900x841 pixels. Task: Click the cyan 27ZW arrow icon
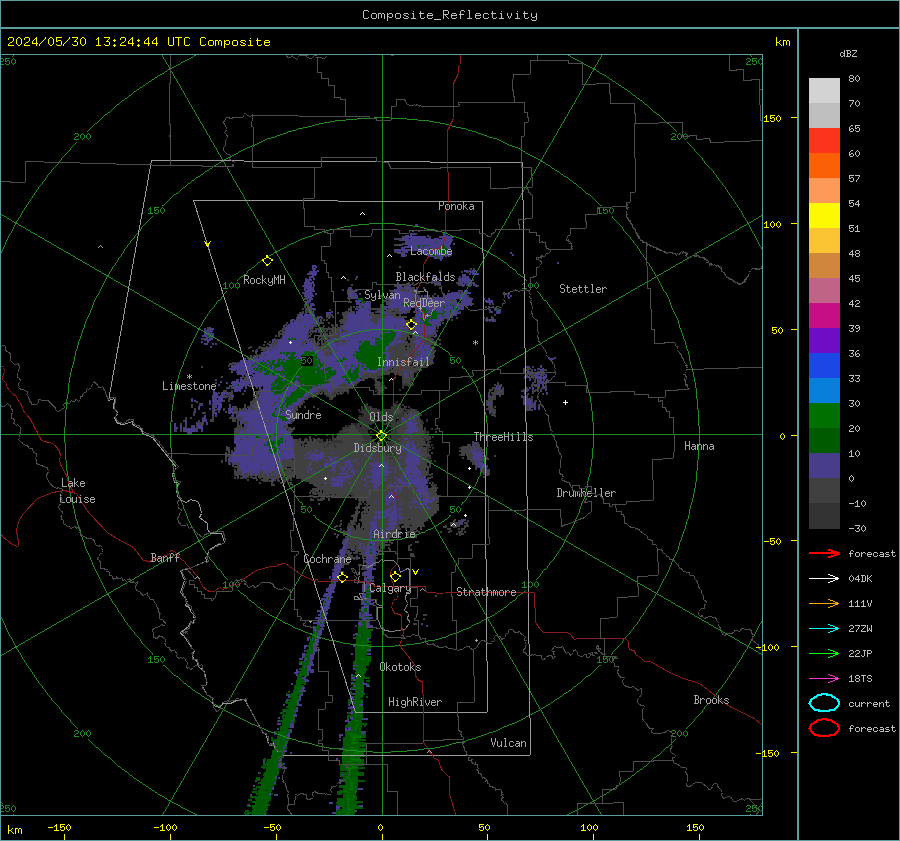coord(824,629)
